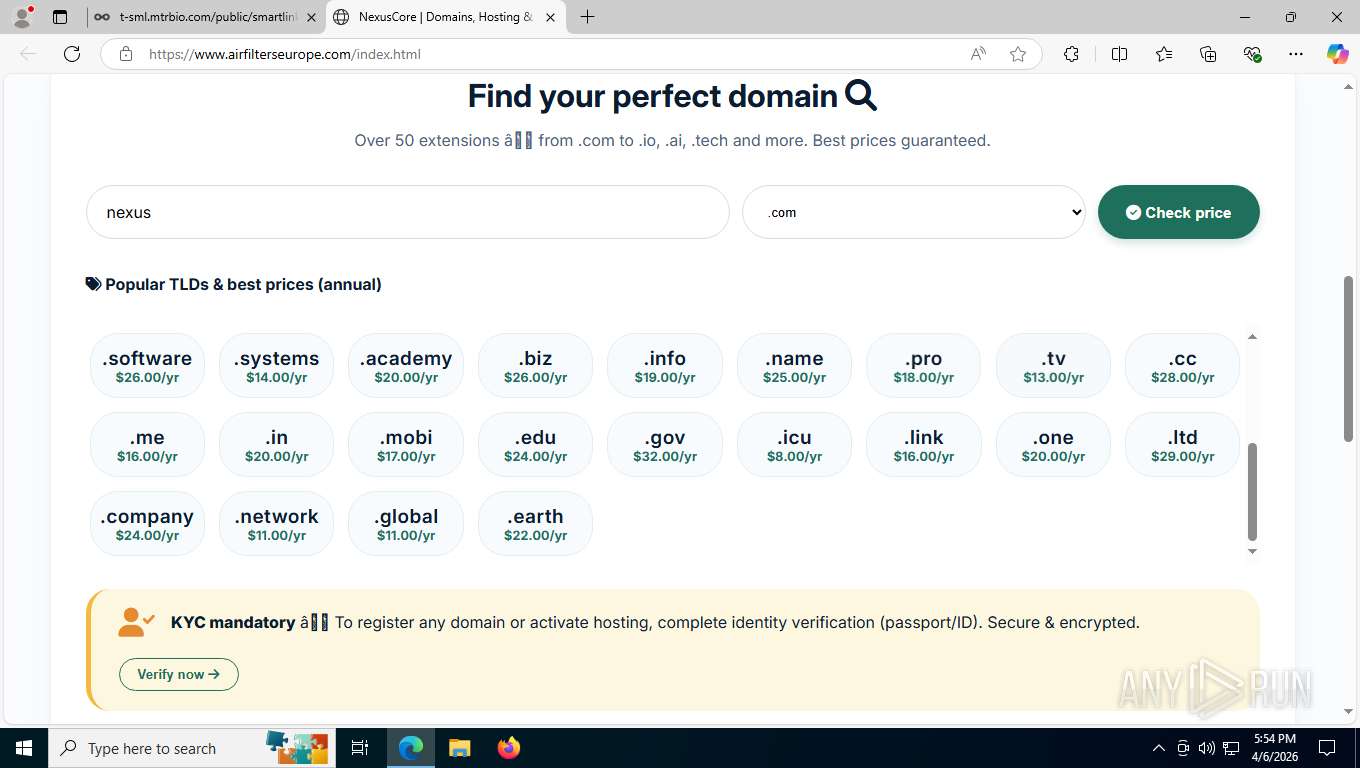Select the .edu TLD chip
Screen dimensions: 1360x768
[x=535, y=444]
